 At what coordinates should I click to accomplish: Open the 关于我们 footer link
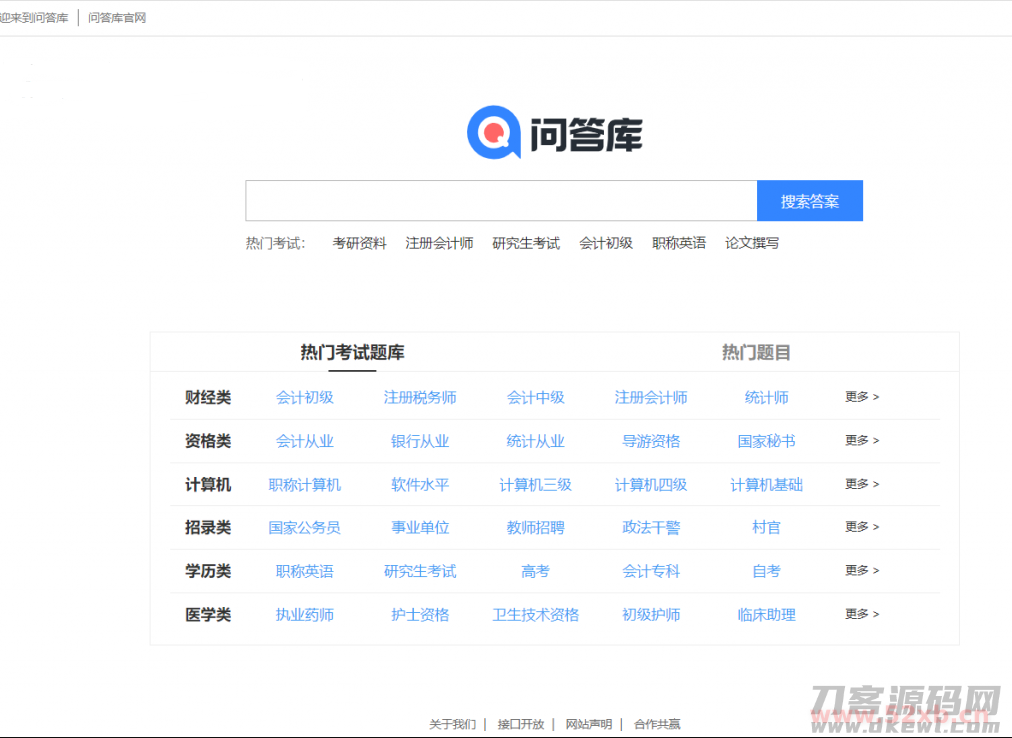(x=452, y=723)
